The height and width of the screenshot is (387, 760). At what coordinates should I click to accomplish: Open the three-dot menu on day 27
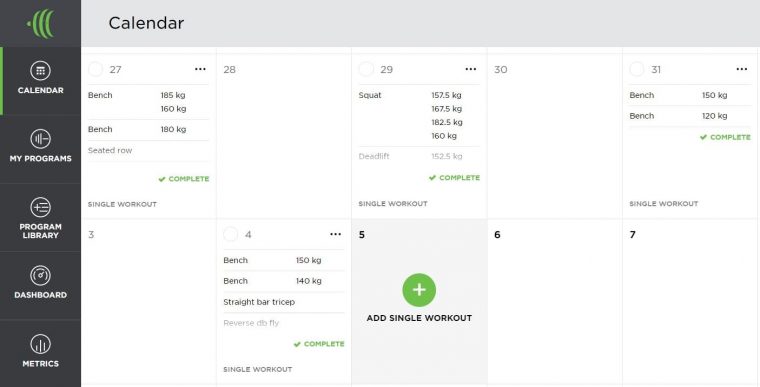pyautogui.click(x=200, y=69)
